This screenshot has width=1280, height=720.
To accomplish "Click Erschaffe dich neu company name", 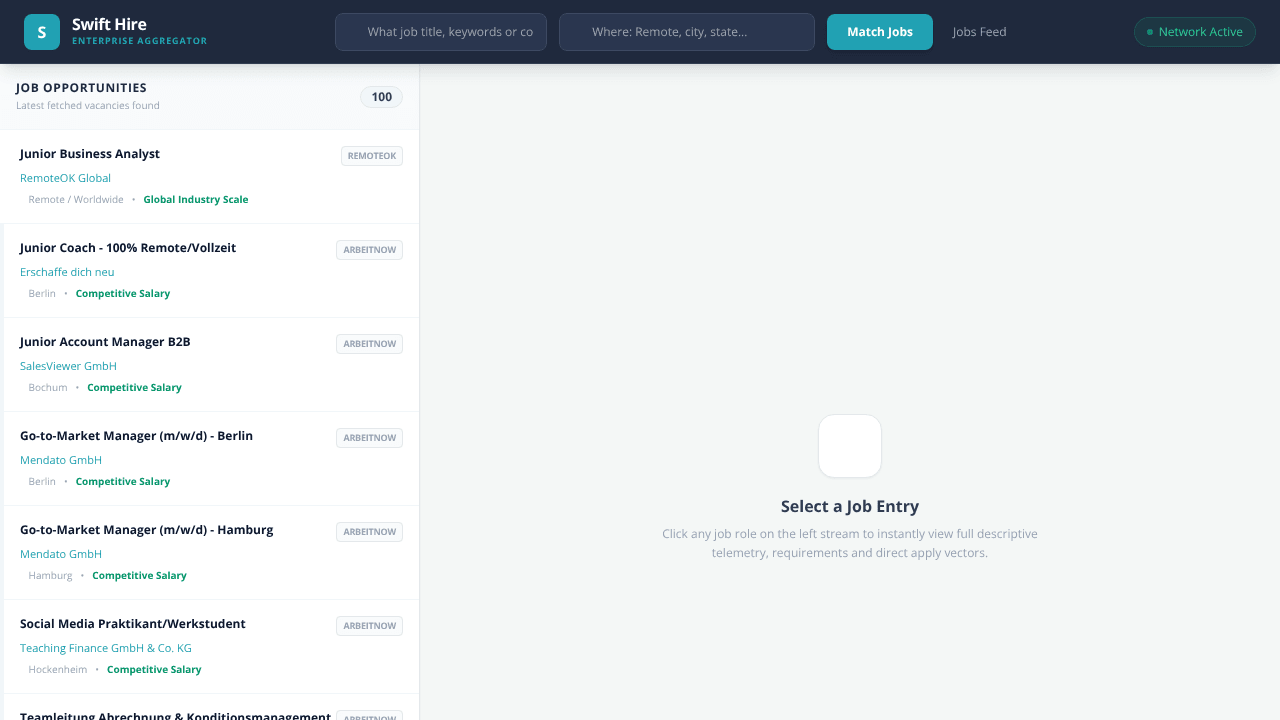I will pos(67,272).
